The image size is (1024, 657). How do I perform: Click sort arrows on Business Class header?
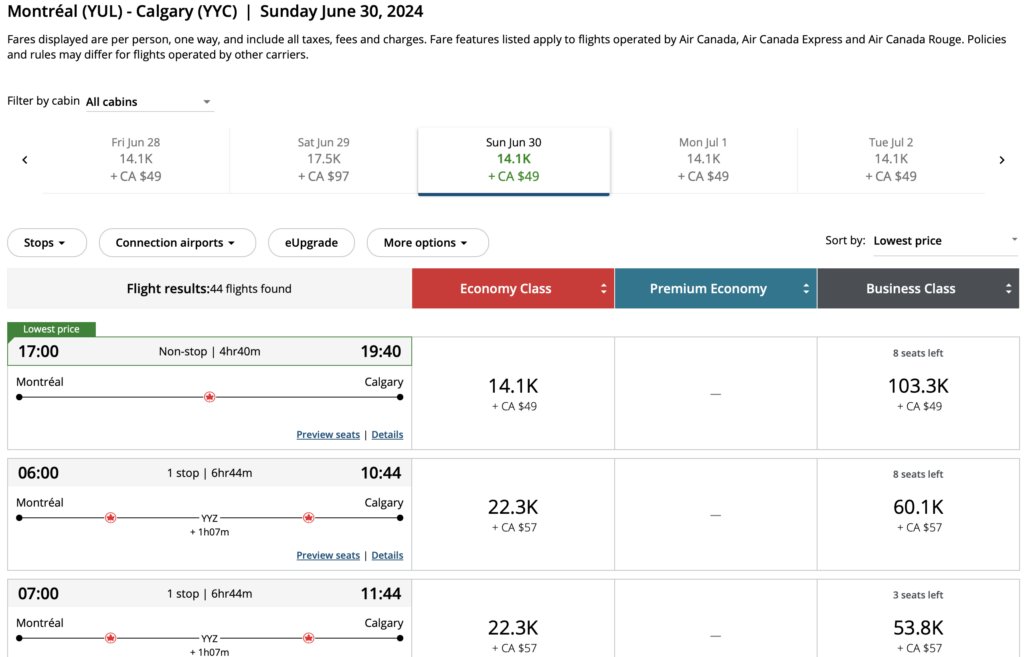coord(1009,289)
